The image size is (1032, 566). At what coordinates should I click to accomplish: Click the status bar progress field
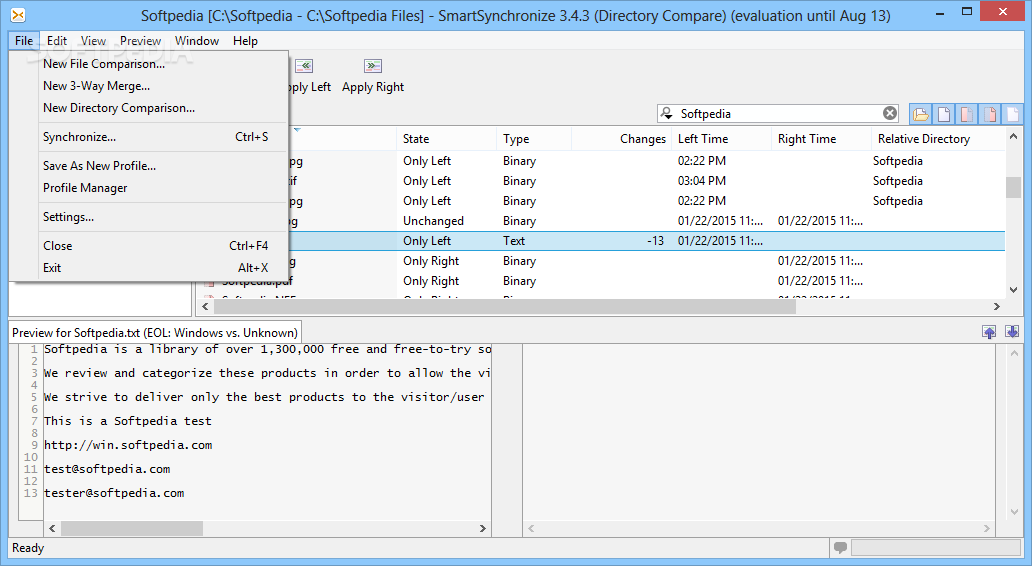pyautogui.click(x=935, y=548)
